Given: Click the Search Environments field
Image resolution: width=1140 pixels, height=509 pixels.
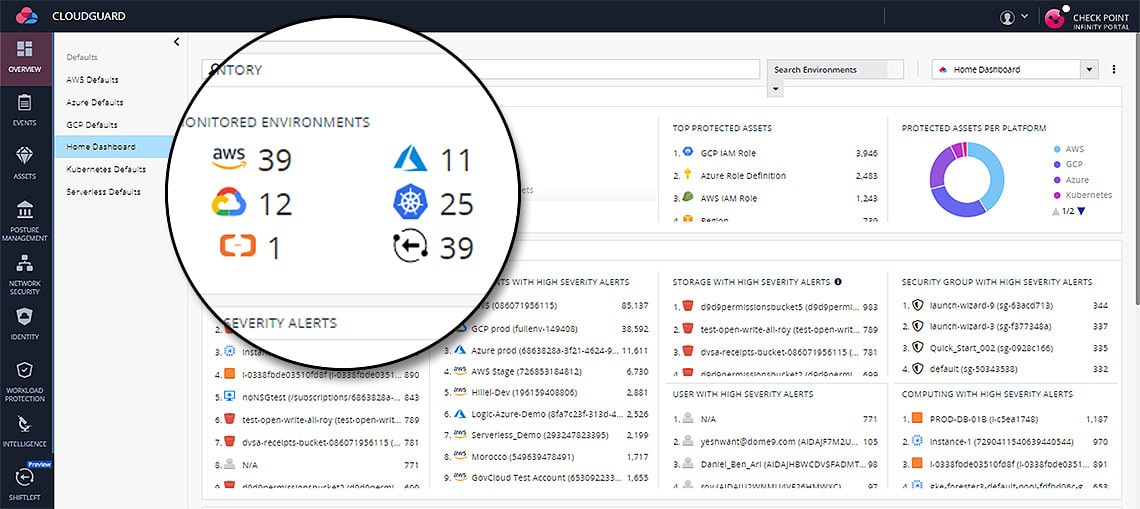Looking at the screenshot, I should coord(835,70).
